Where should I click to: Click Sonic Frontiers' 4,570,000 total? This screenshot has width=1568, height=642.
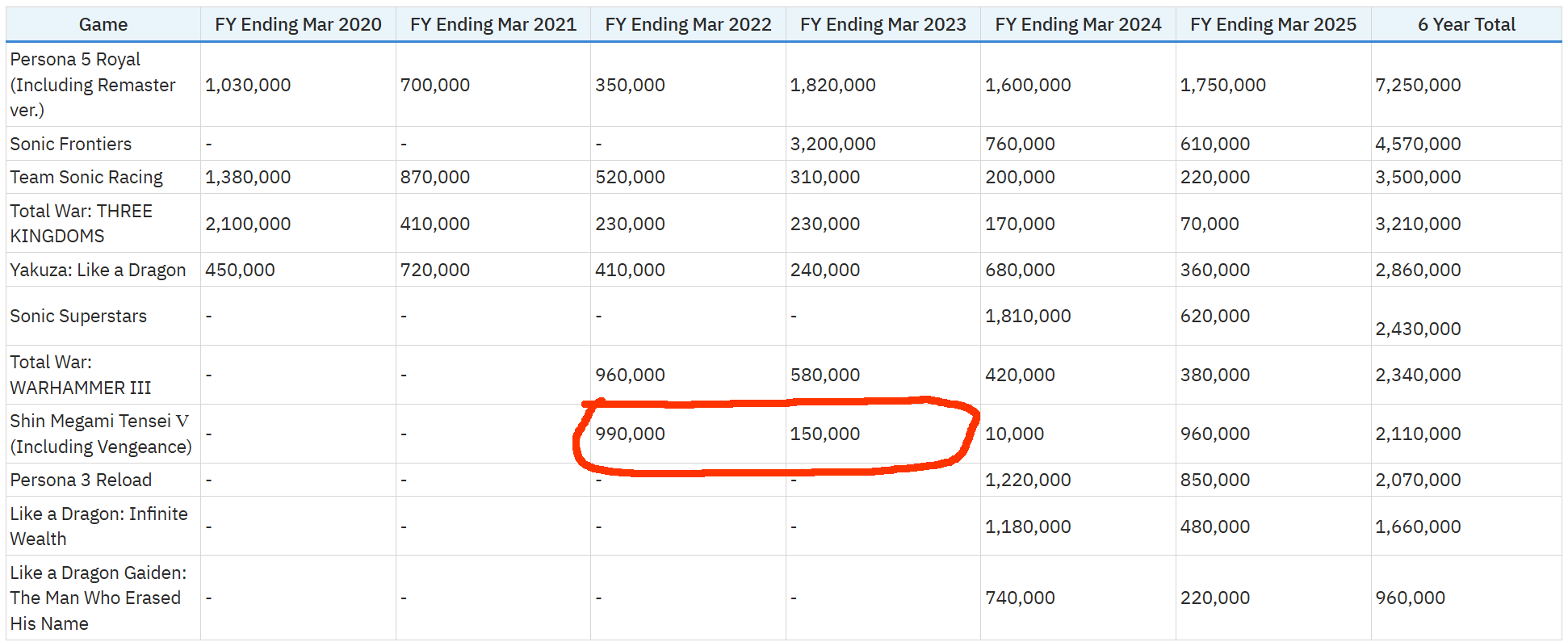(1418, 144)
